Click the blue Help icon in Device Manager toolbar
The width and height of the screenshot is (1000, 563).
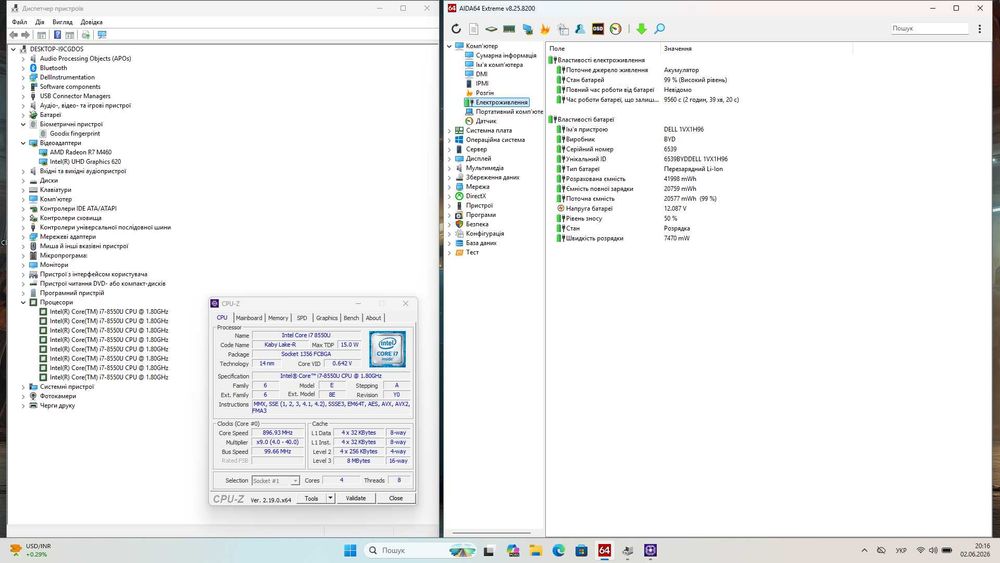point(57,35)
